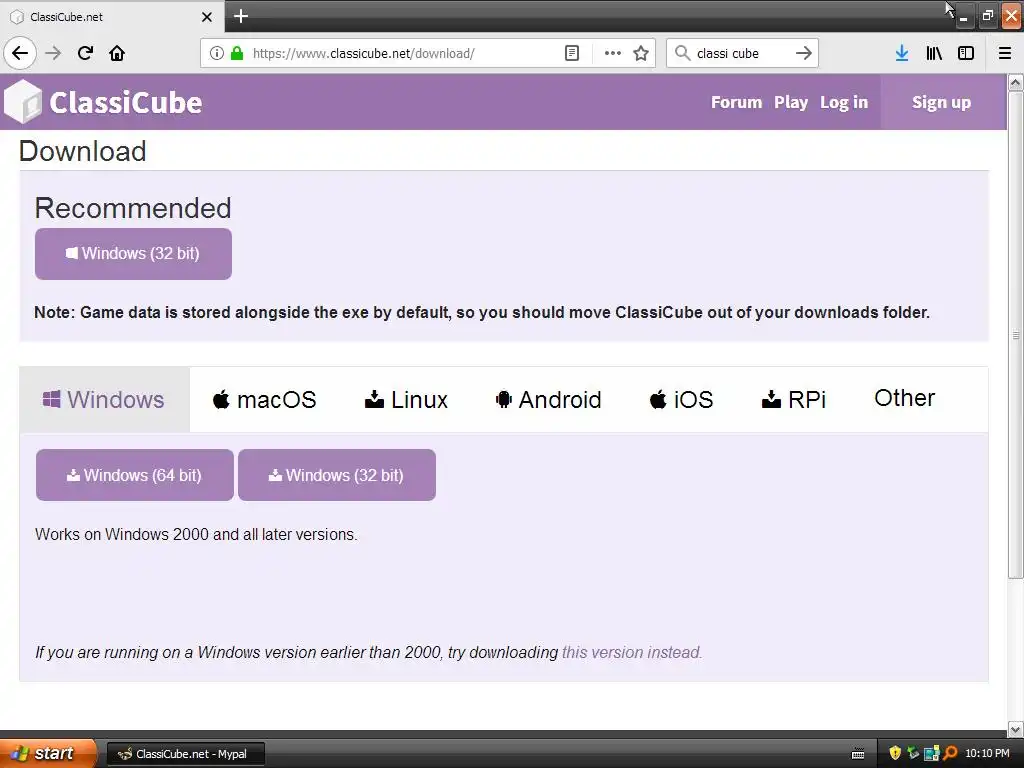Download recommended Windows (32 bit) build
Viewport: 1024px width, 768px height.
(133, 254)
